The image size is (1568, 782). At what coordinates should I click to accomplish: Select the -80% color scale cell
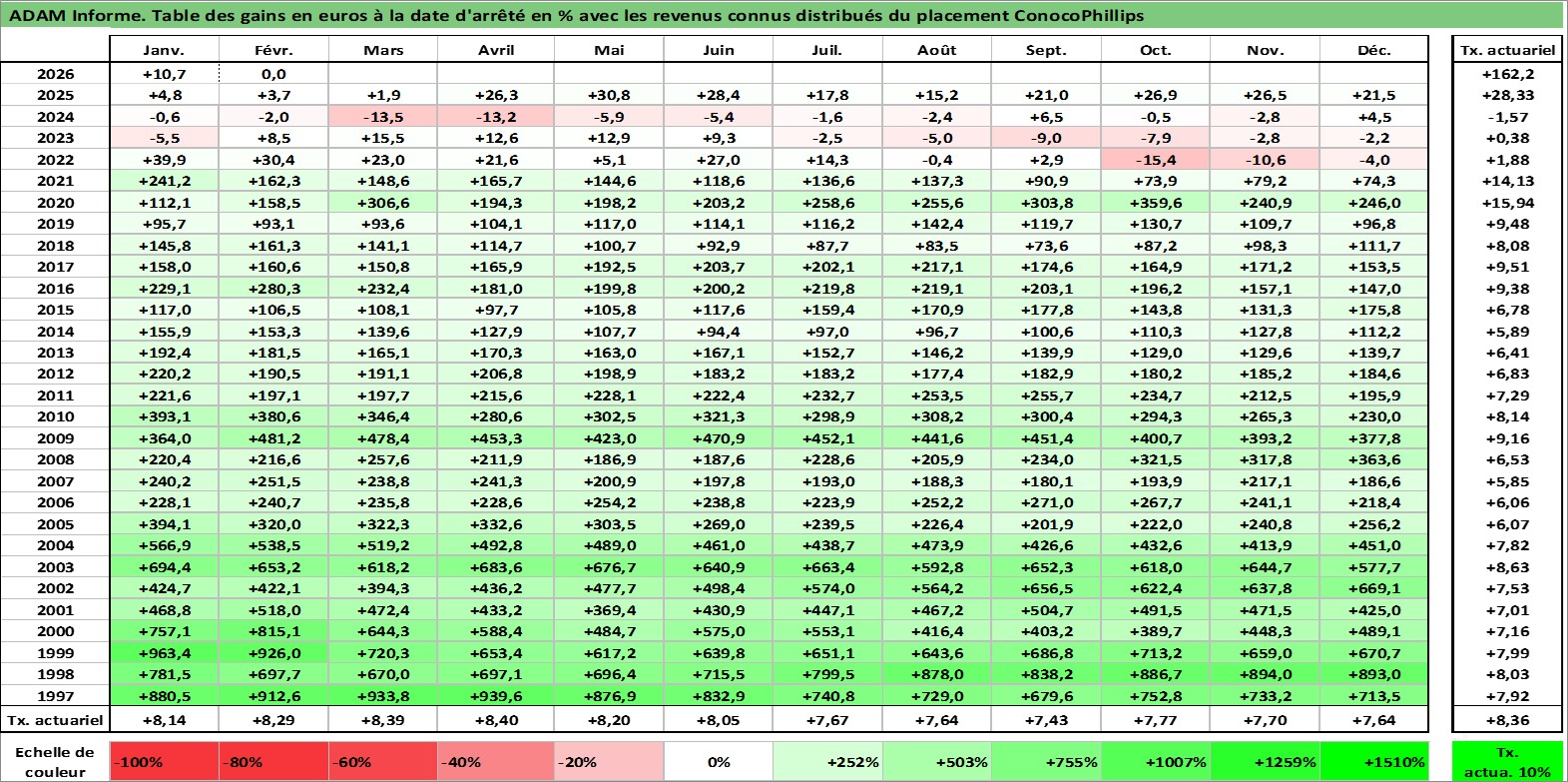click(x=273, y=761)
